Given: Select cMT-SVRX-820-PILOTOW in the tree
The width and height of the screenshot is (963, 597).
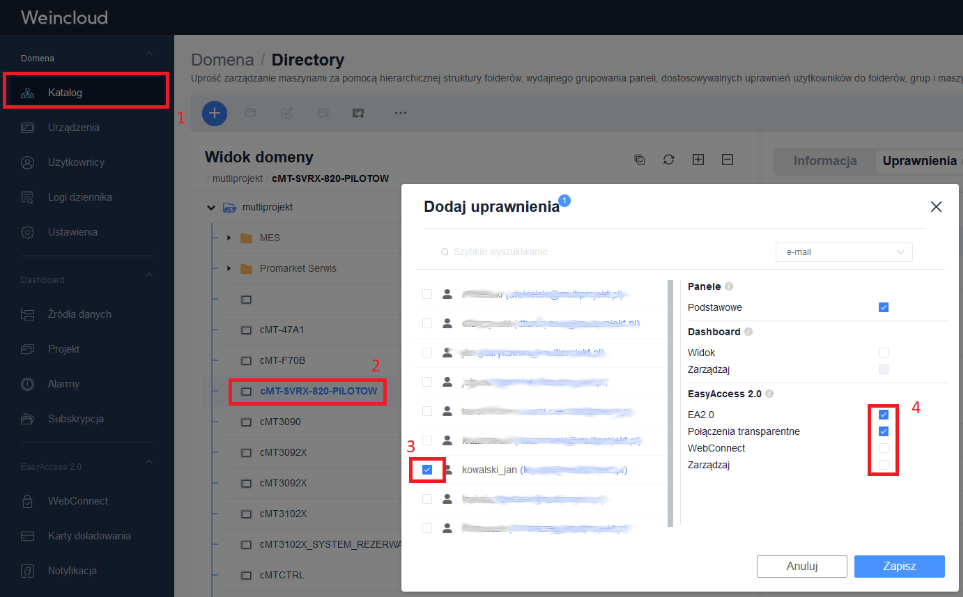Looking at the screenshot, I should (x=318, y=391).
